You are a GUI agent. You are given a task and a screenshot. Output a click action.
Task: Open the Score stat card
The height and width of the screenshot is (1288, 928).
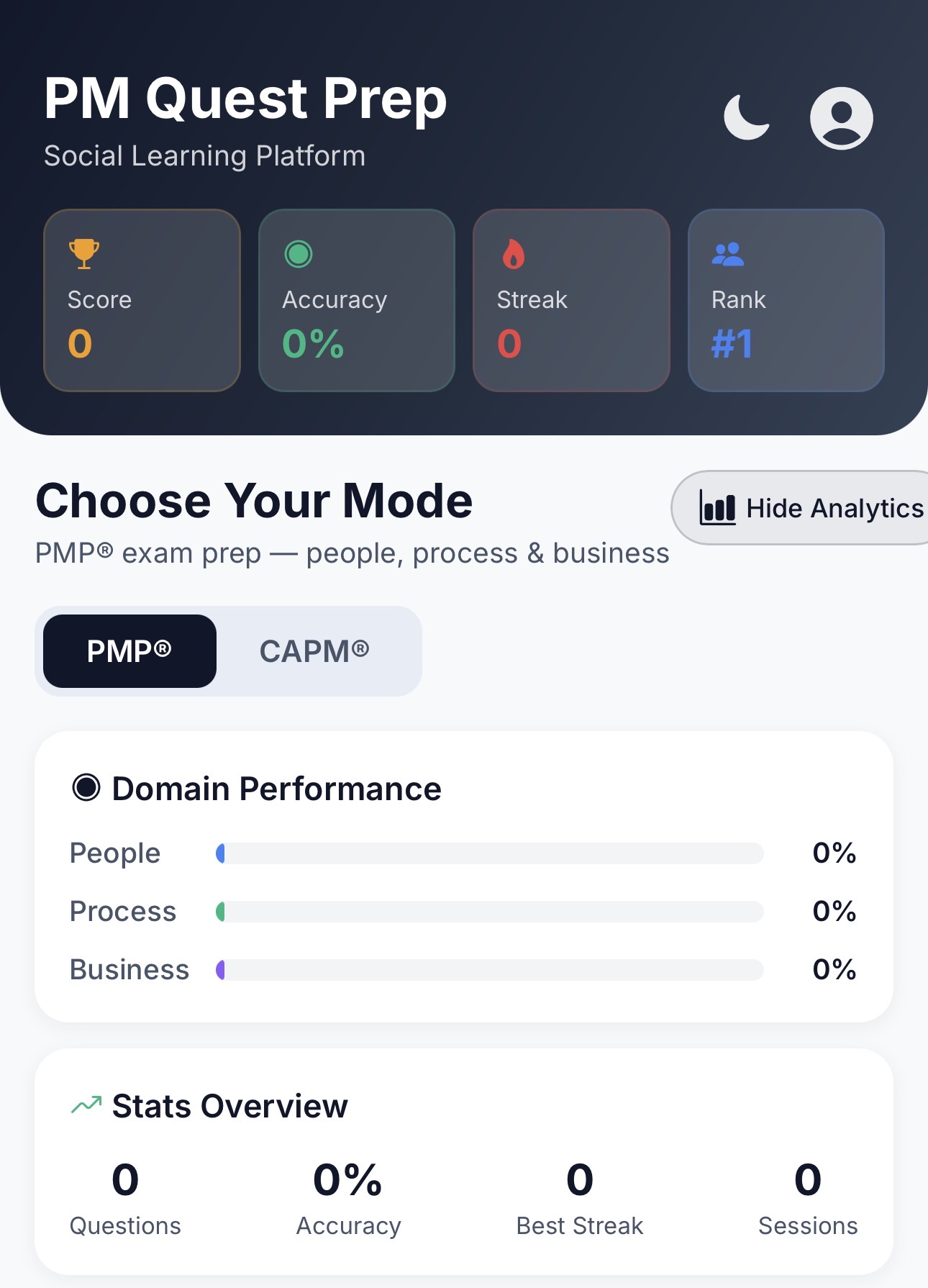pos(142,301)
